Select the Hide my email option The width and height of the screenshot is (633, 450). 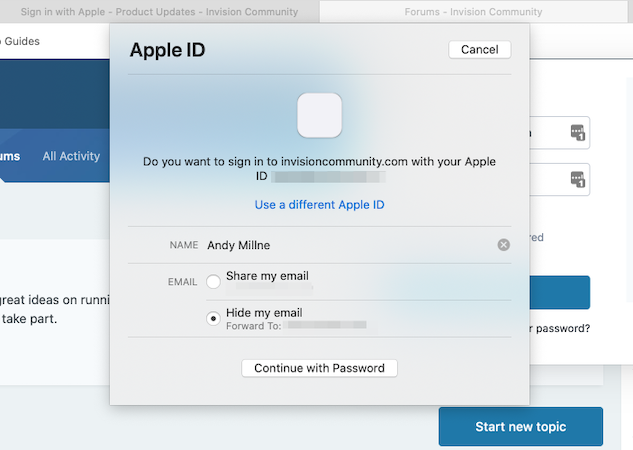coord(213,318)
